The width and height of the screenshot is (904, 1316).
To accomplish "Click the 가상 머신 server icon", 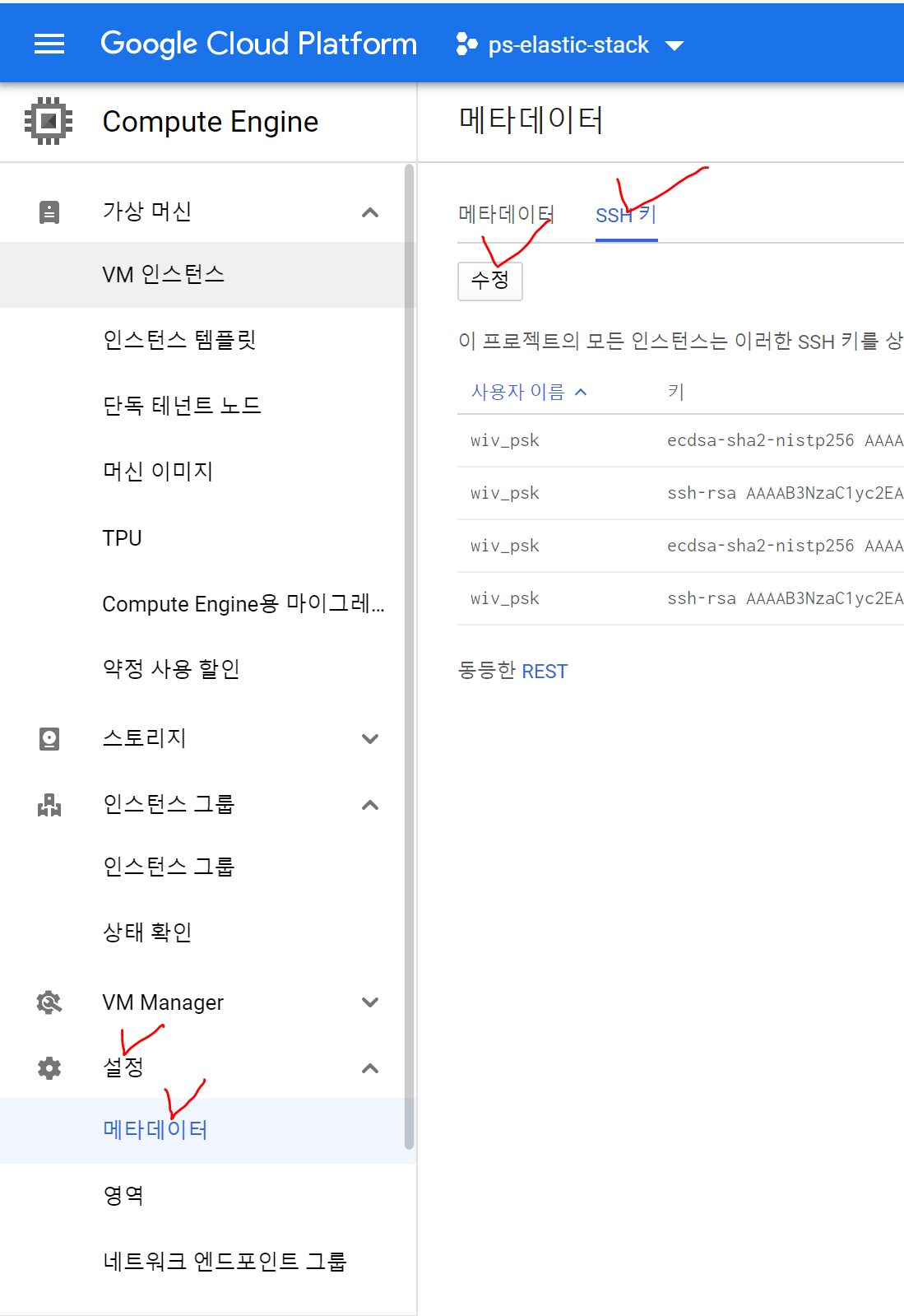I will (49, 212).
